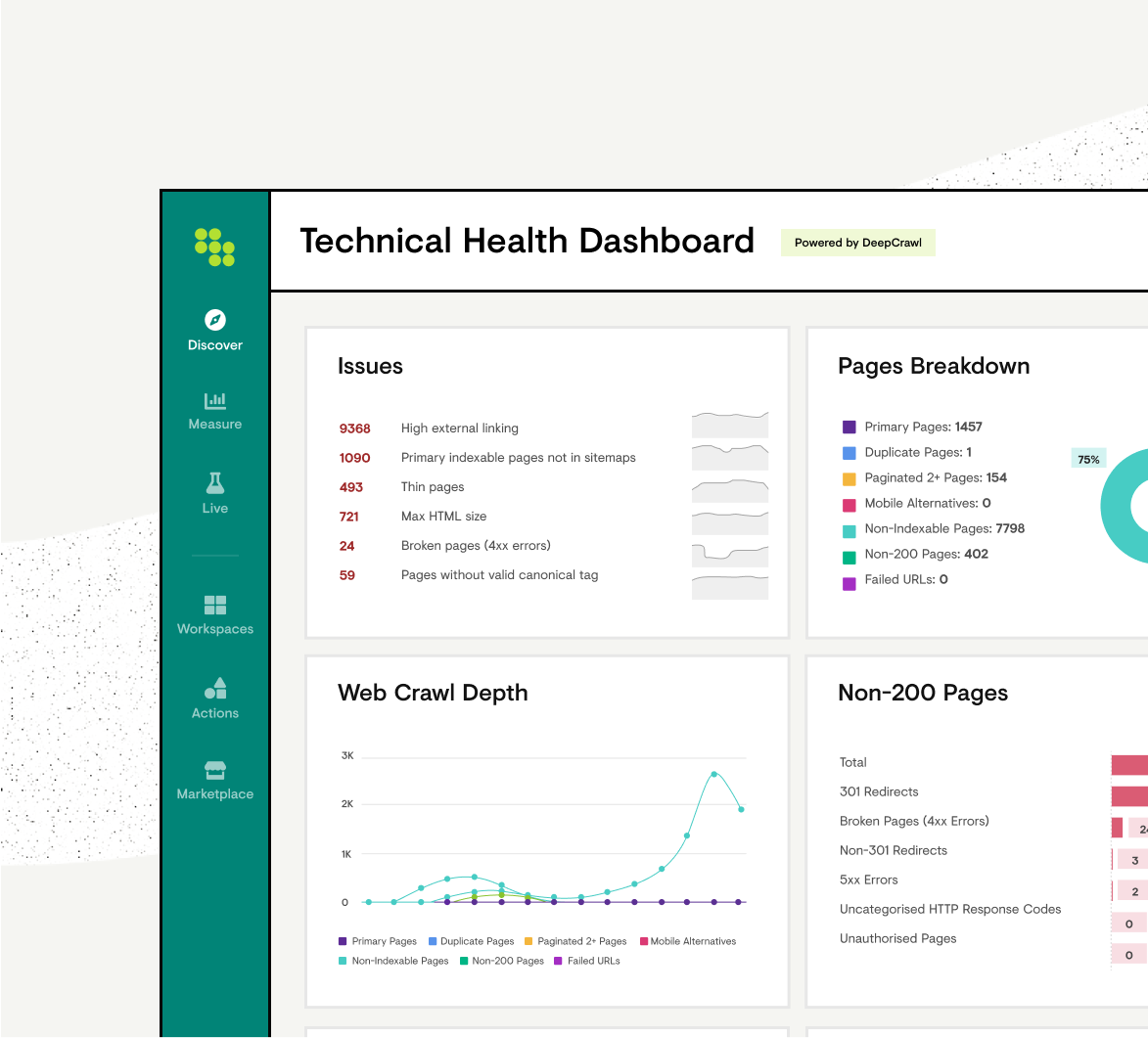Open the Measure bar chart icon
The height and width of the screenshot is (1038, 1148).
(215, 400)
